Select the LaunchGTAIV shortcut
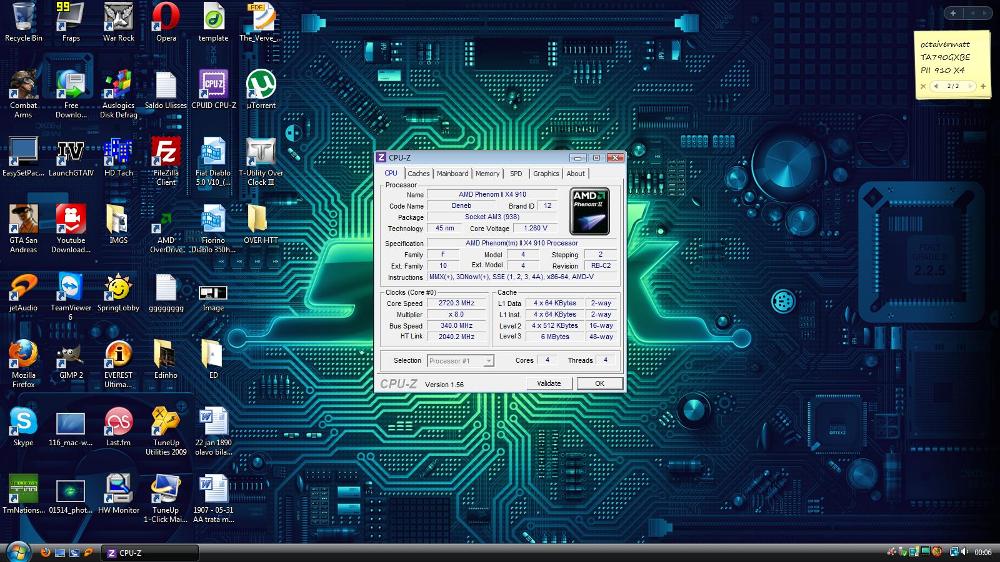 pos(71,156)
